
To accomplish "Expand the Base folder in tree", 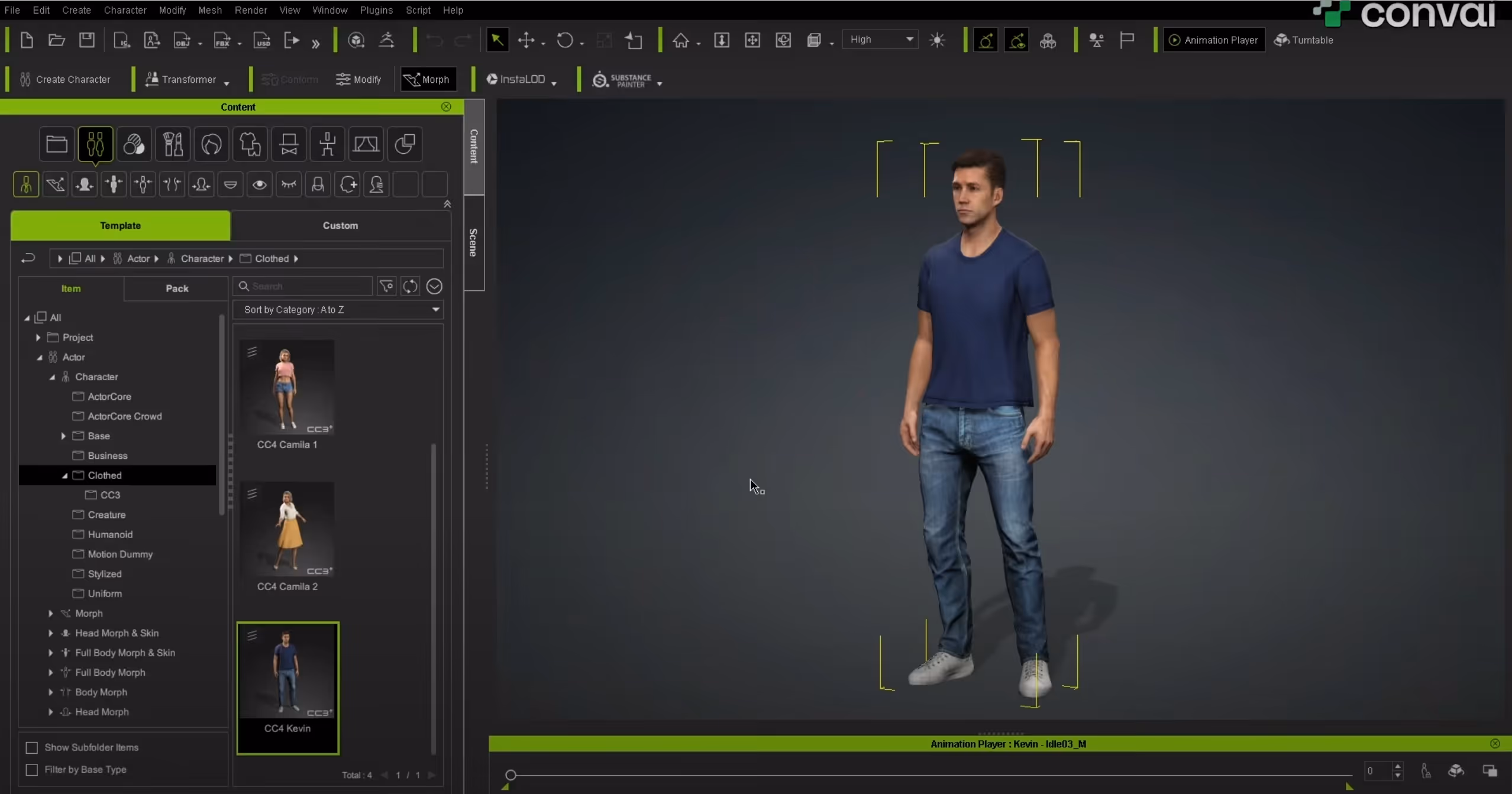I will coord(63,436).
